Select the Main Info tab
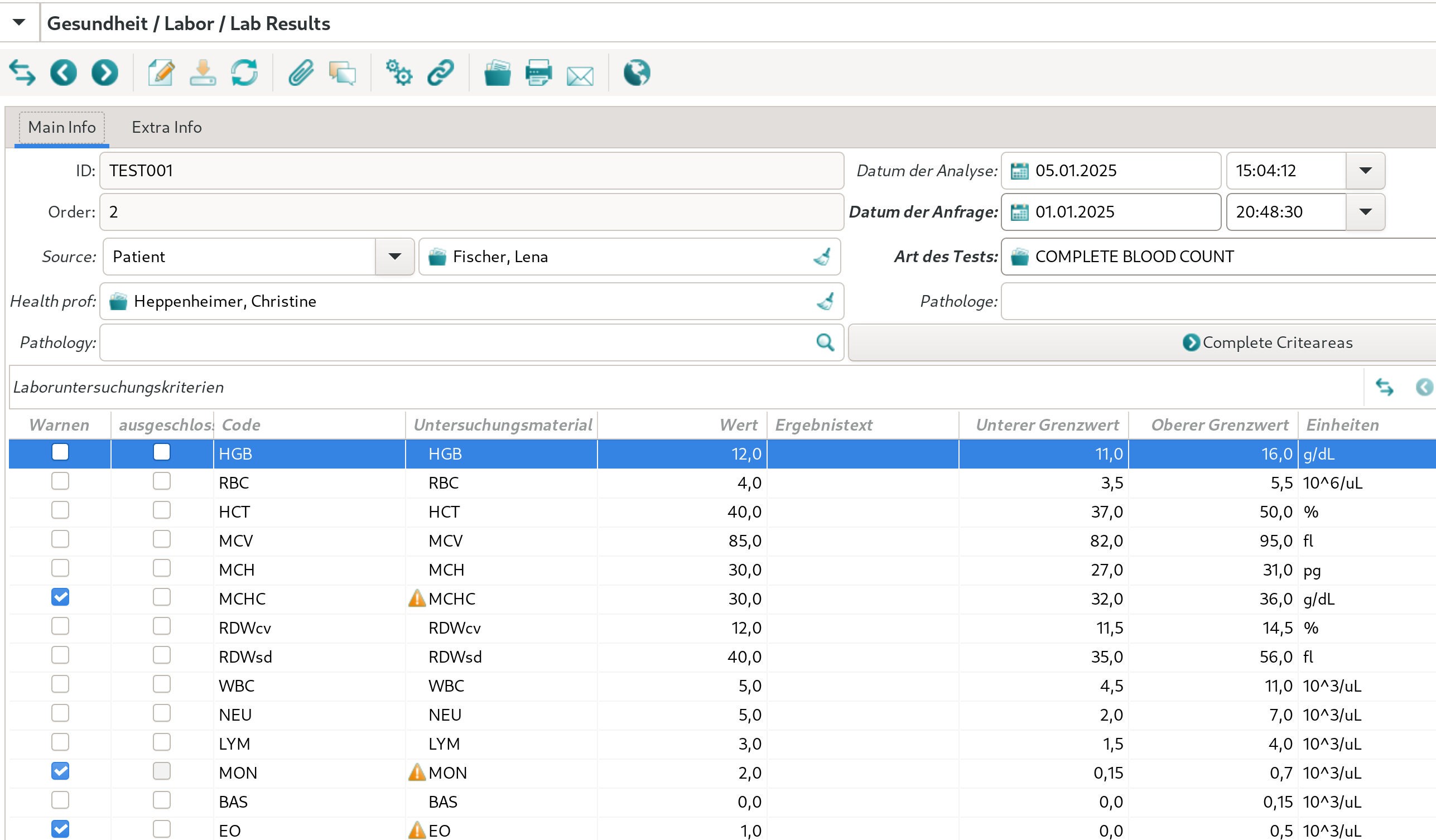Viewport: 1436px width, 840px height. [61, 127]
